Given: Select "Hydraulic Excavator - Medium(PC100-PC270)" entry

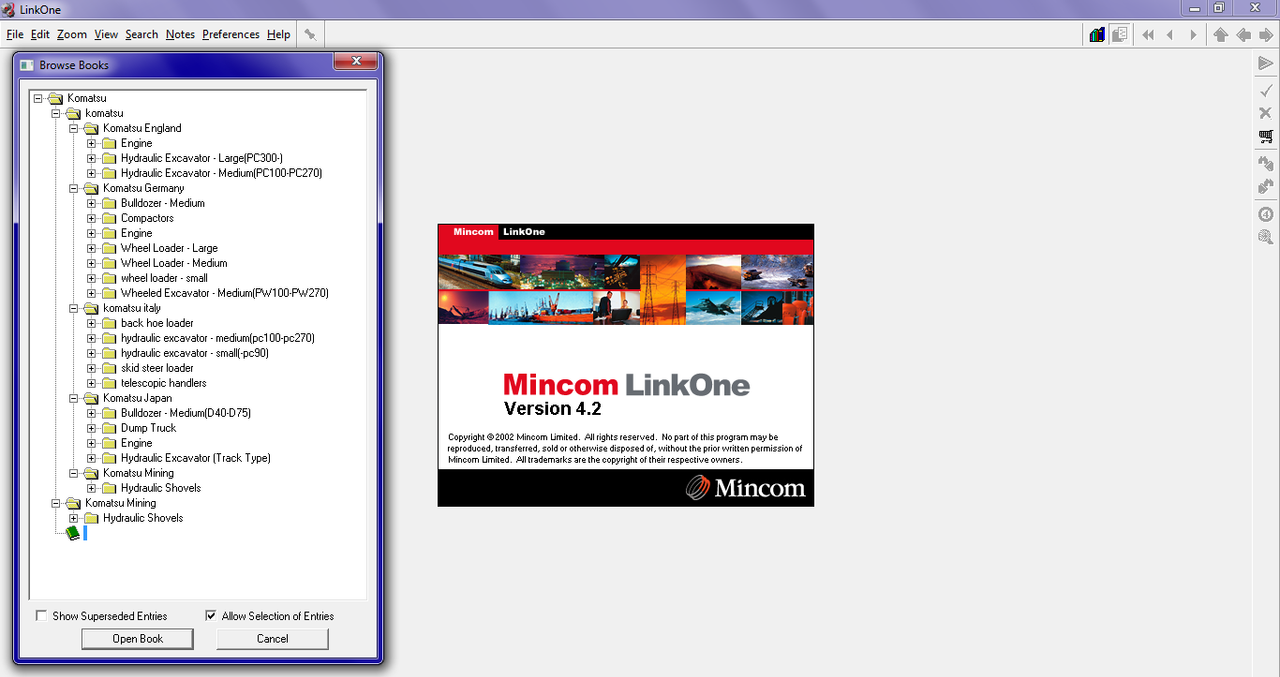Looking at the screenshot, I should [221, 173].
